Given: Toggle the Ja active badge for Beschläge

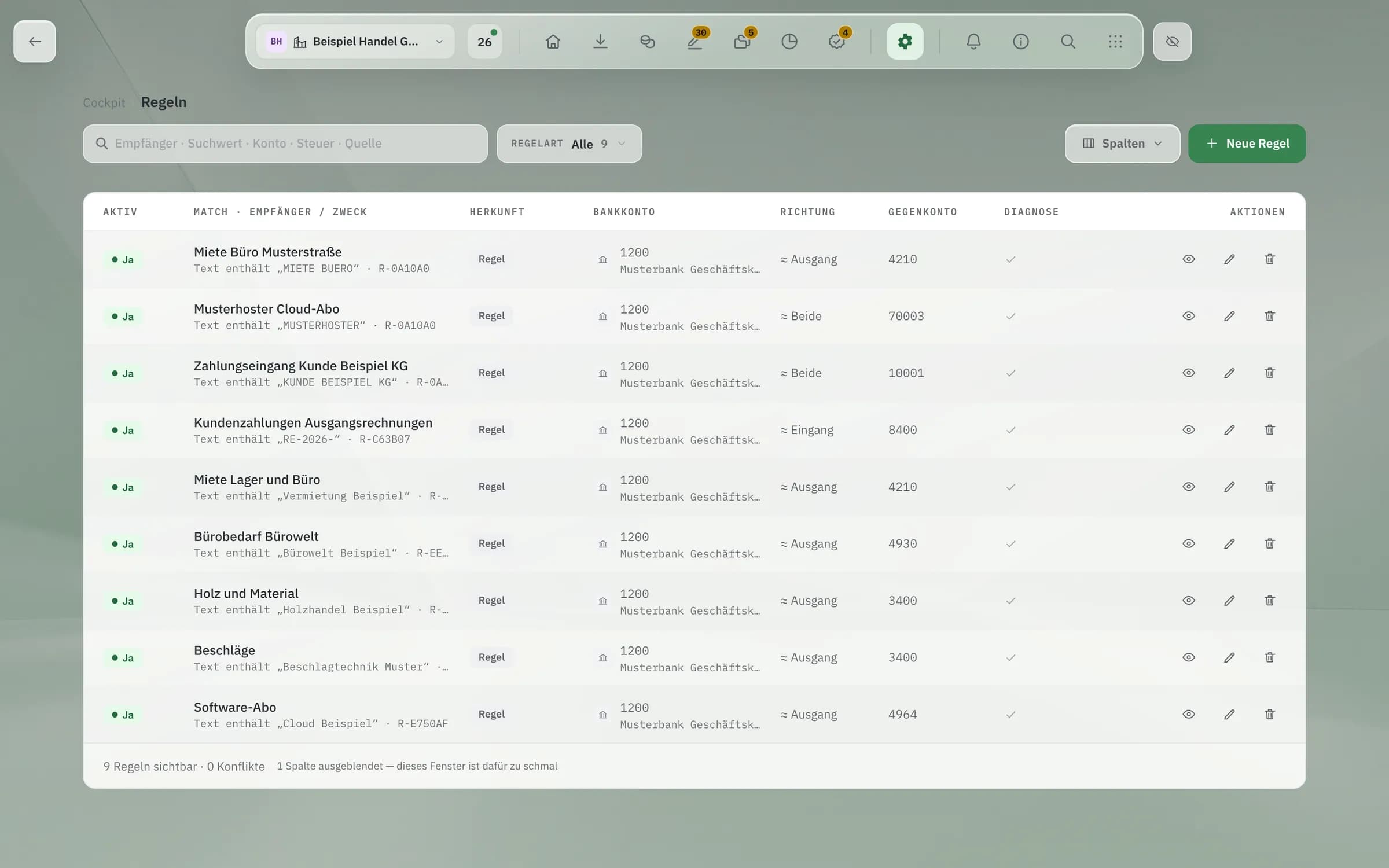Looking at the screenshot, I should tap(123, 658).
